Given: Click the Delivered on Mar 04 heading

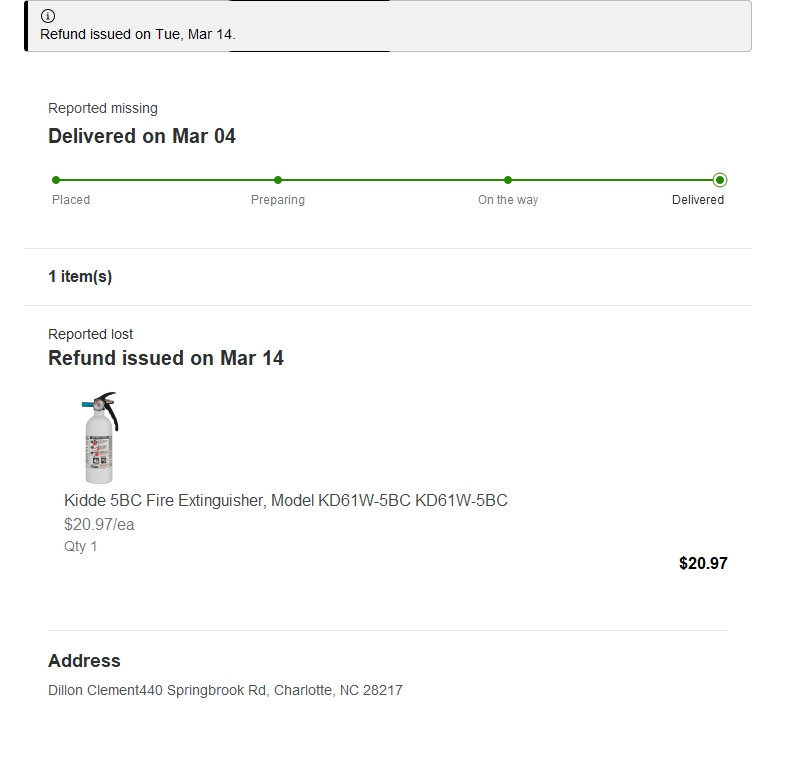Looking at the screenshot, I should 142,136.
